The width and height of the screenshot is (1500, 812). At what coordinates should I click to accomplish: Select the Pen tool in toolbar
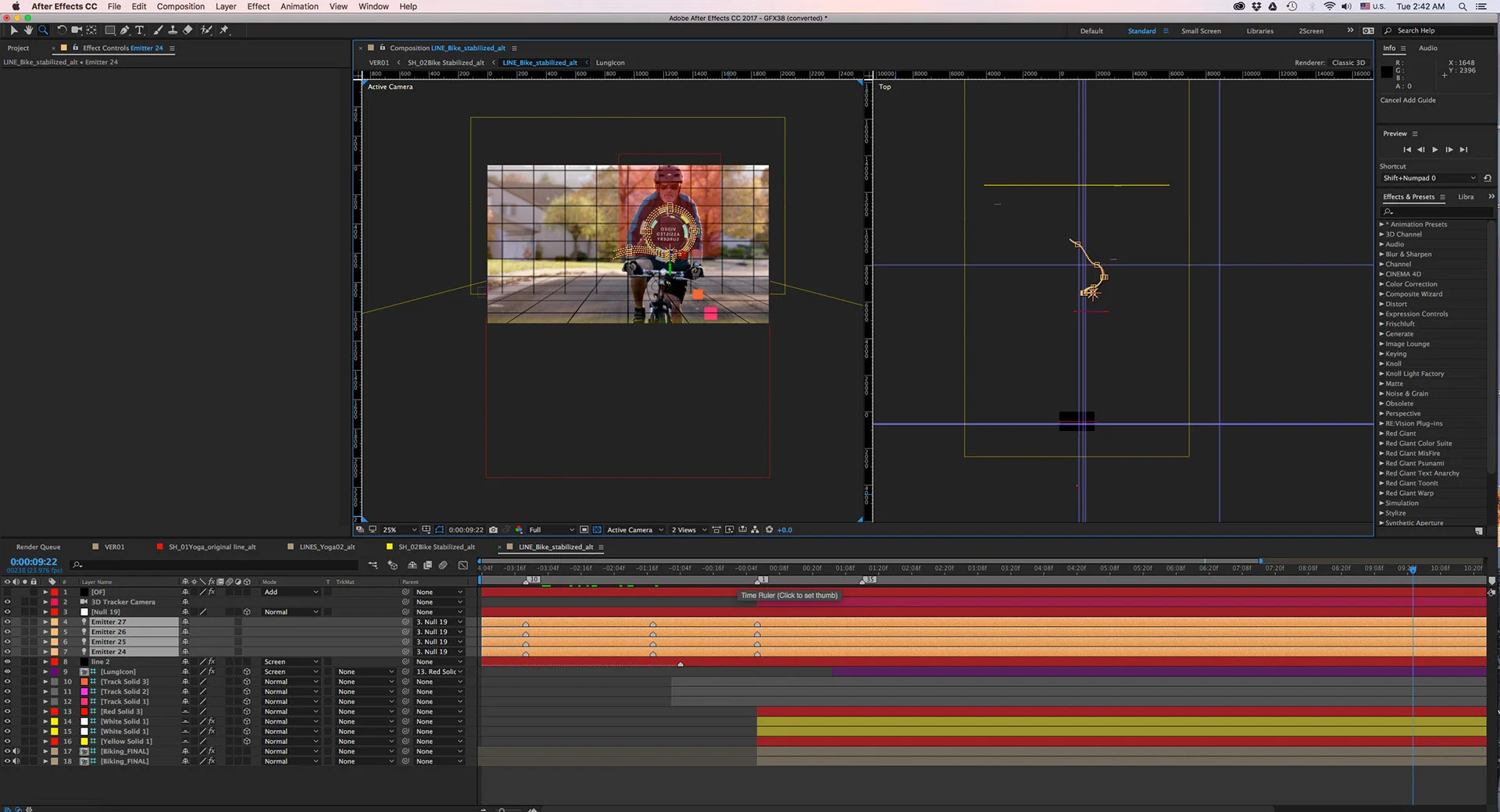[x=124, y=30]
